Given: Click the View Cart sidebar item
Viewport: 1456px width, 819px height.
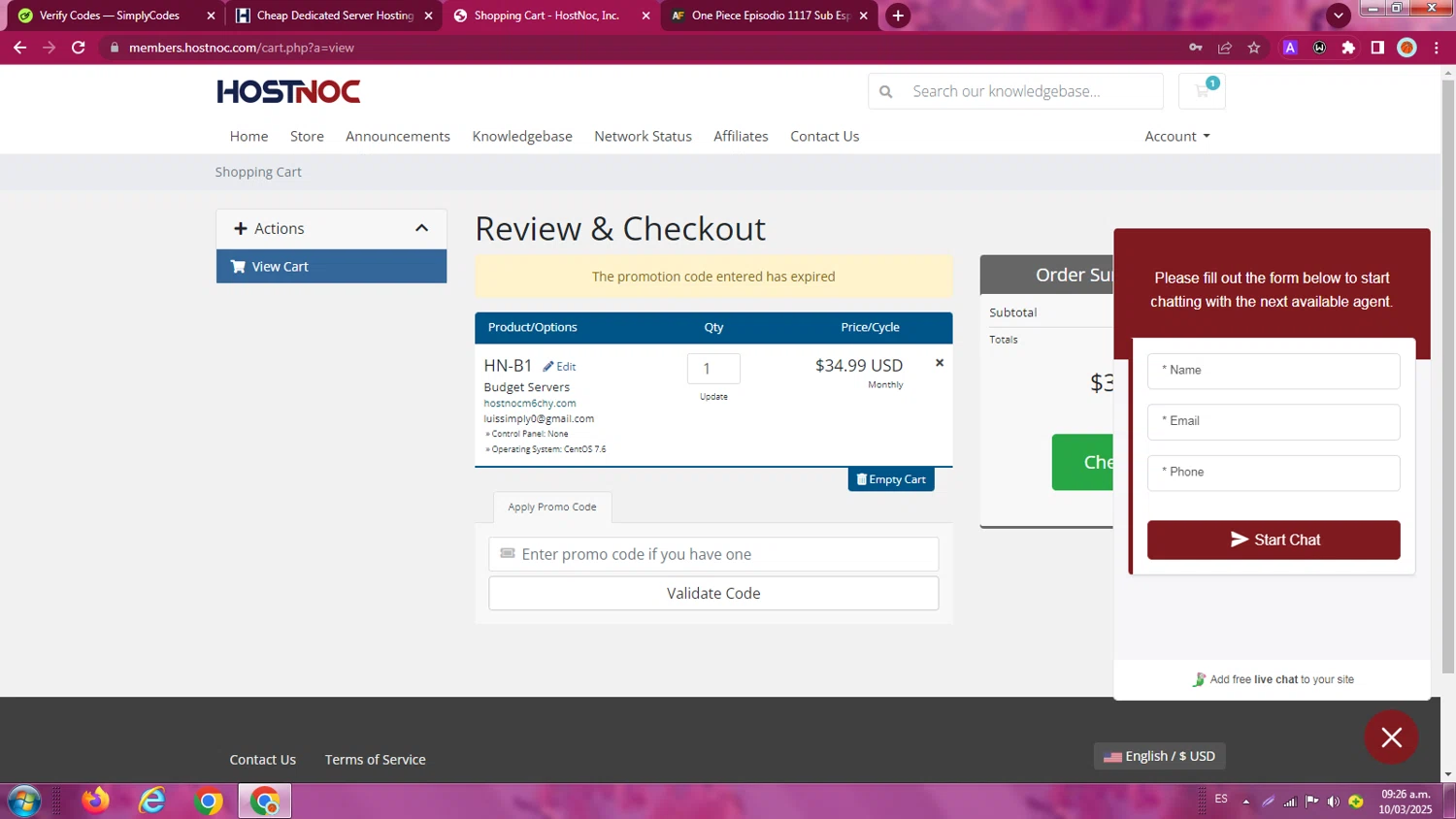Looking at the screenshot, I should [331, 266].
